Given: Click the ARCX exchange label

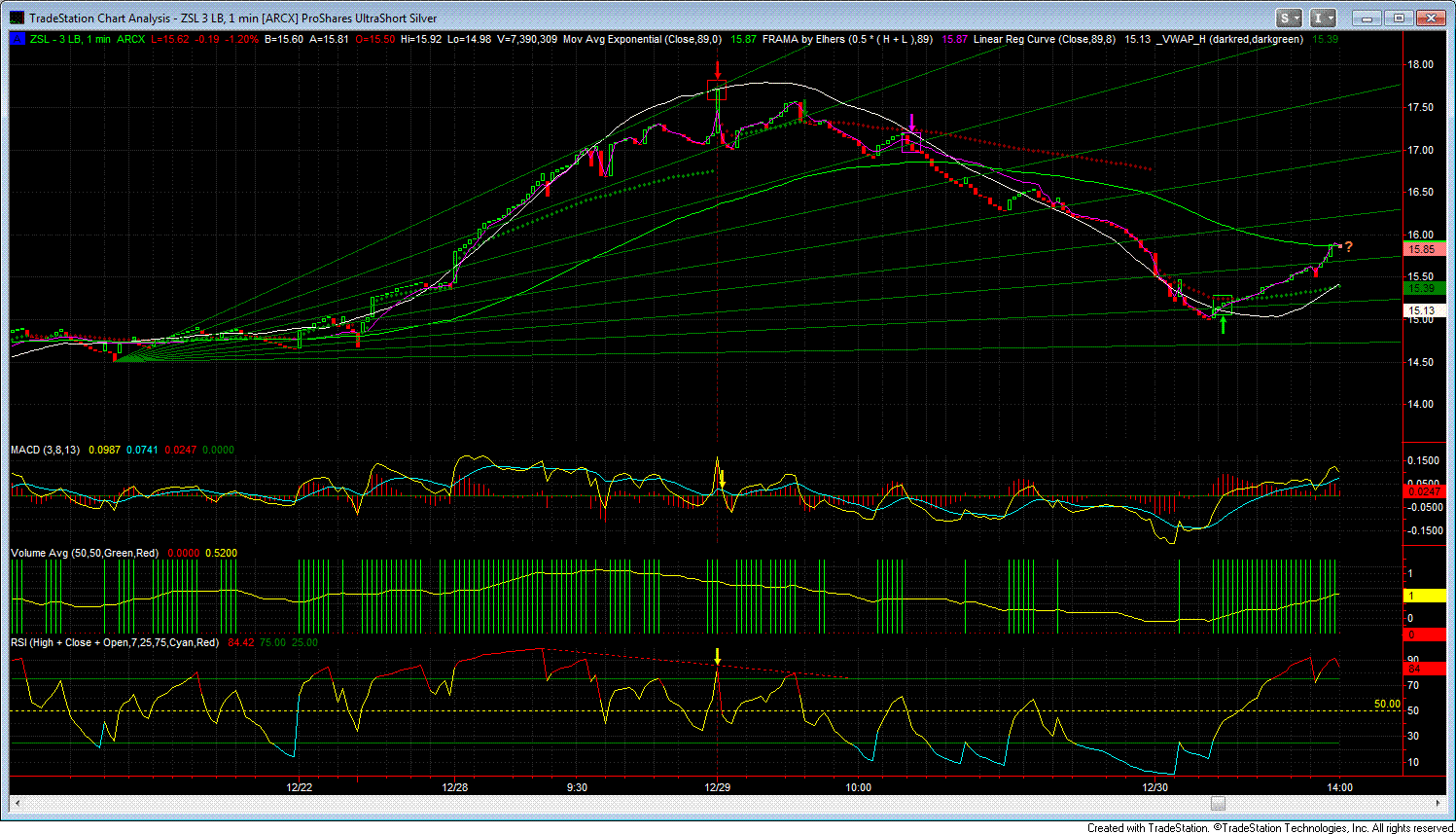Looking at the screenshot, I should tap(130, 40).
